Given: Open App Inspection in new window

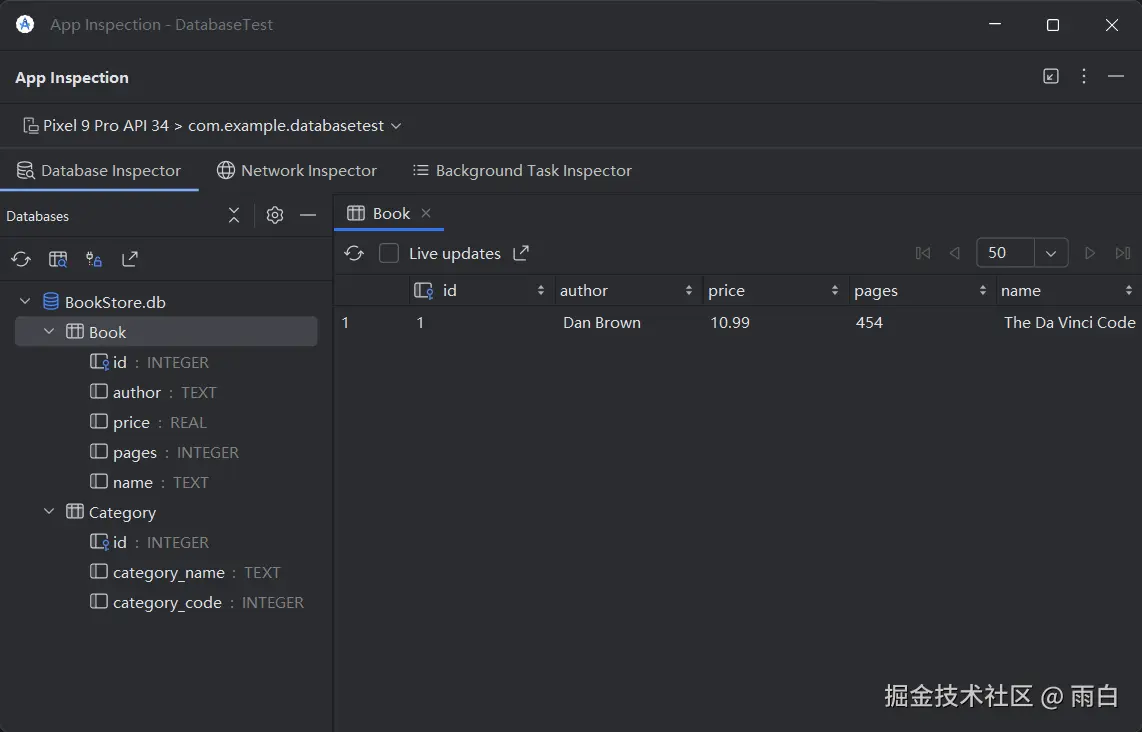Looking at the screenshot, I should pyautogui.click(x=1051, y=76).
